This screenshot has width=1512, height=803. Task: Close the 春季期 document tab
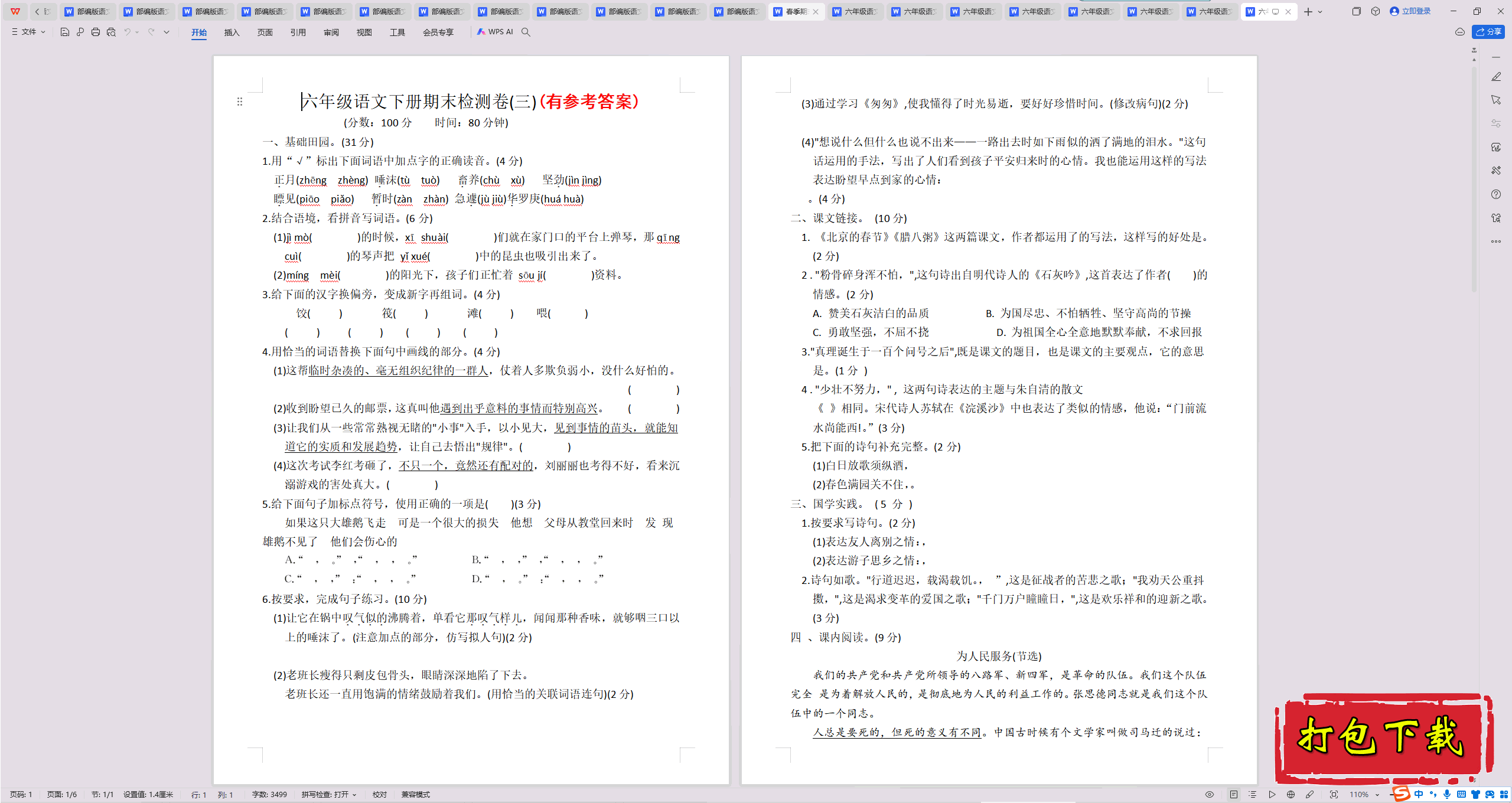816,12
